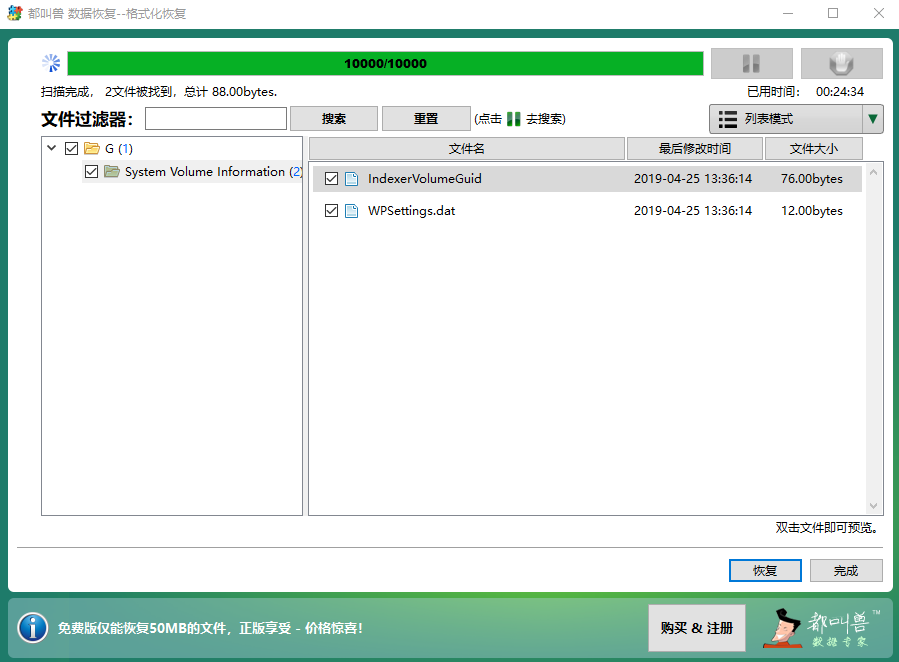Uncheck the WPSettings.dat file checkbox
The width and height of the screenshot is (899, 662).
331,211
